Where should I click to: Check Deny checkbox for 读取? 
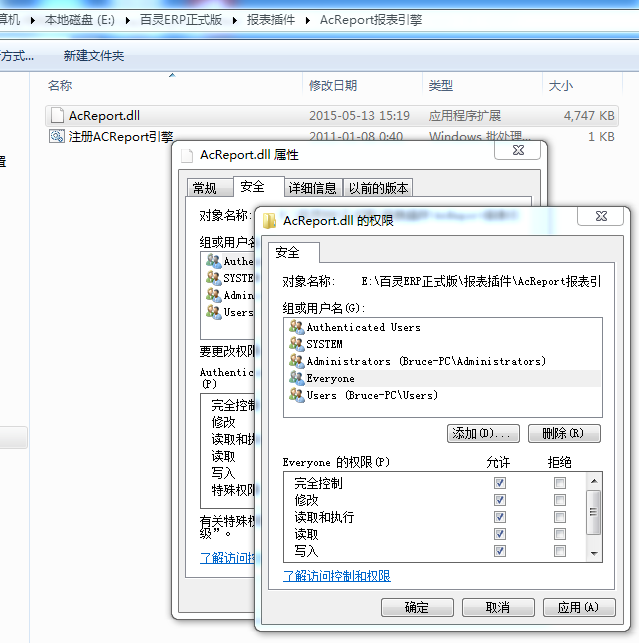click(x=559, y=534)
